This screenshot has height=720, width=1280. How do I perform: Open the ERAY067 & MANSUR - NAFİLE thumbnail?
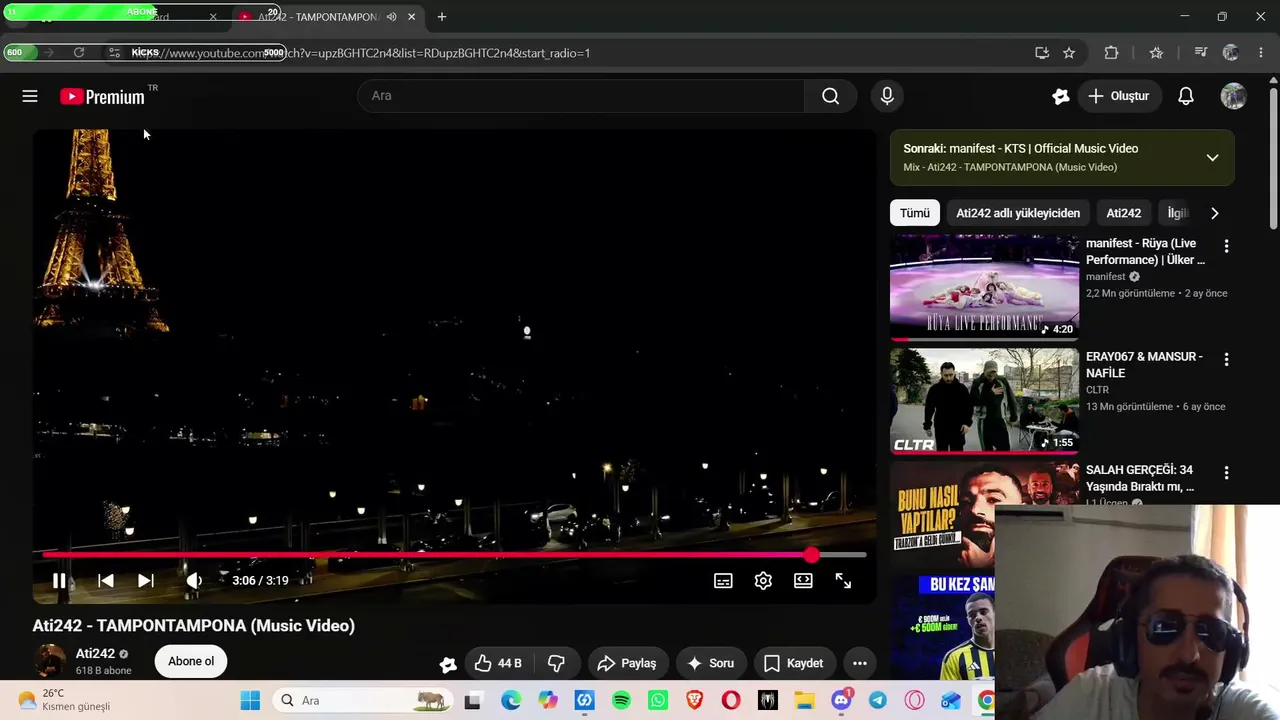click(984, 401)
